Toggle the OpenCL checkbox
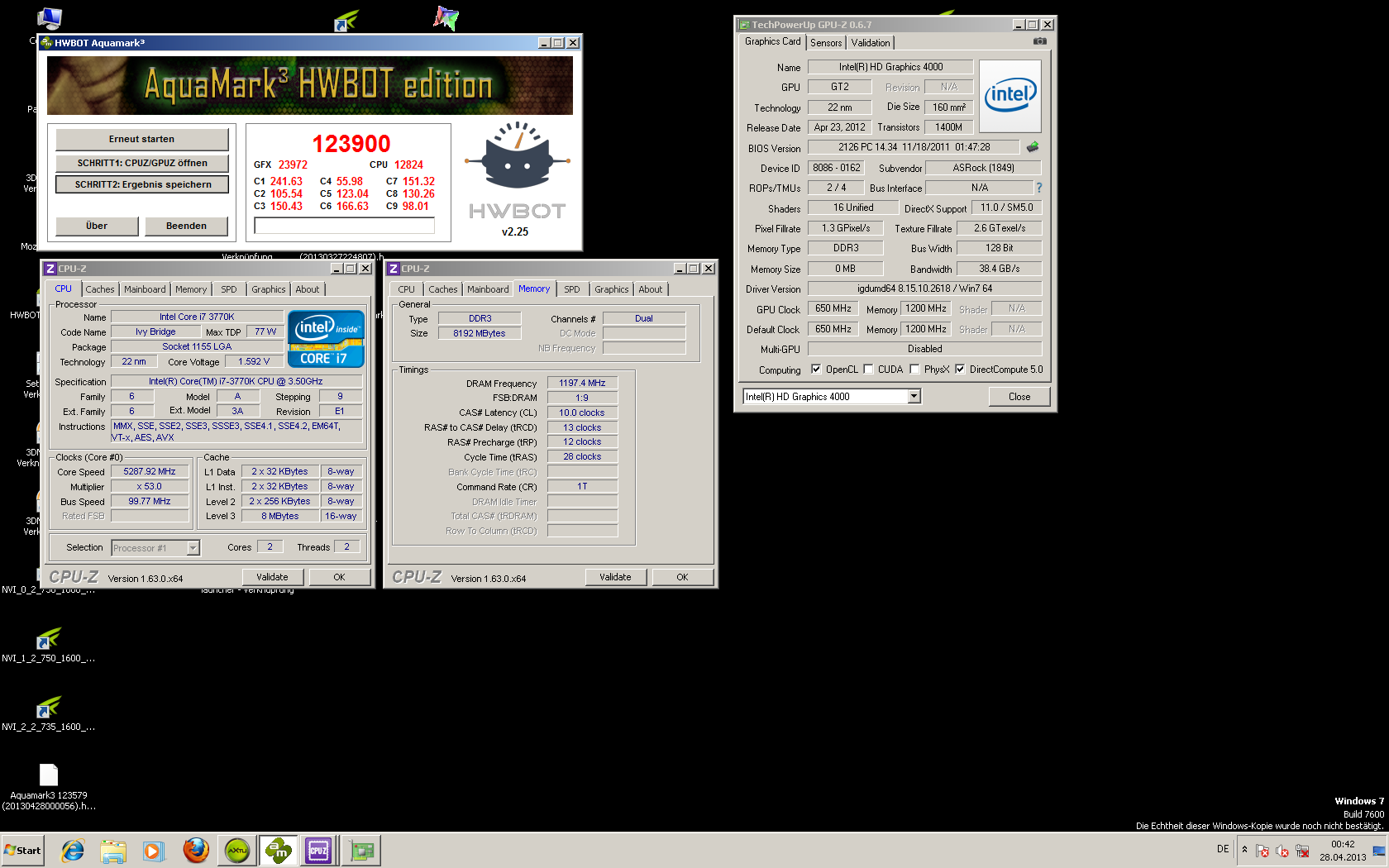Screen dimensions: 1389x868 point(816,370)
